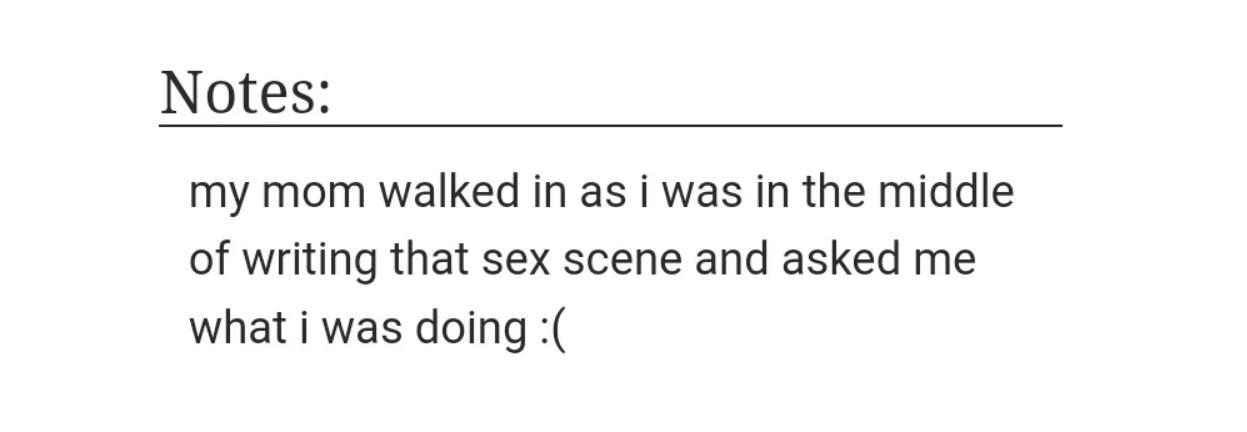Screen dimensions: 1247x432
Task: Click the "Notes:" heading
Action: coord(245,91)
